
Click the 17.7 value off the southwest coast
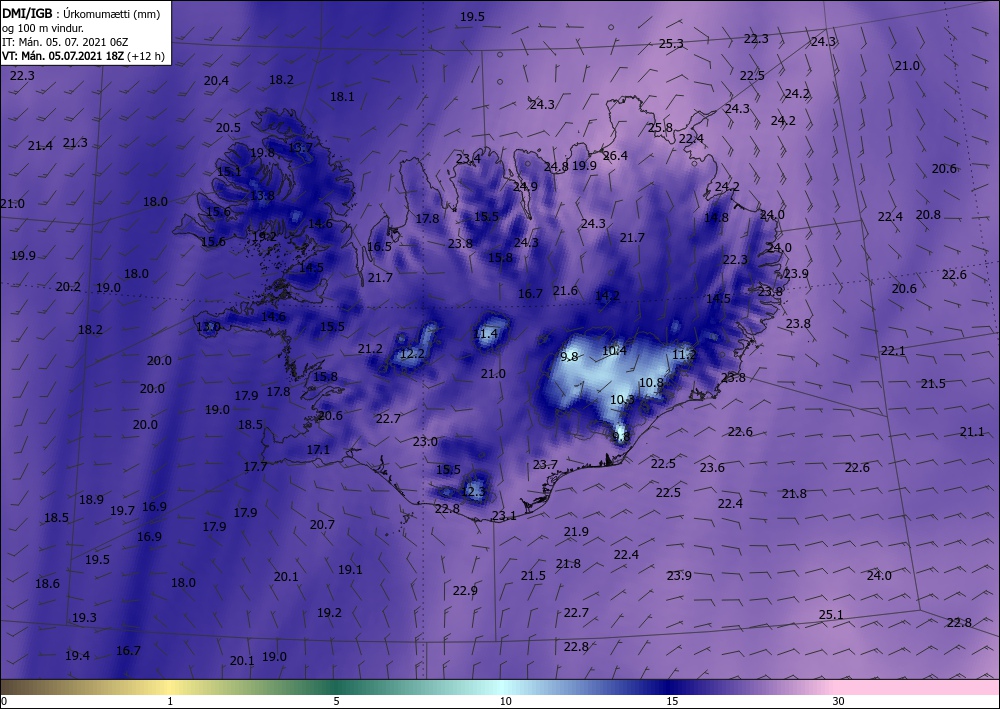click(x=255, y=467)
